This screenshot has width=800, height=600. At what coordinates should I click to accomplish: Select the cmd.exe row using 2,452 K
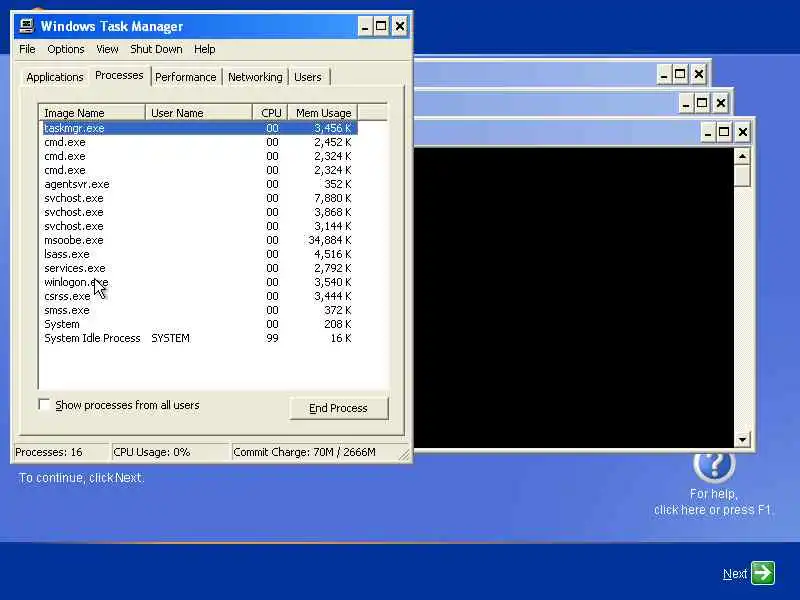tap(199, 142)
